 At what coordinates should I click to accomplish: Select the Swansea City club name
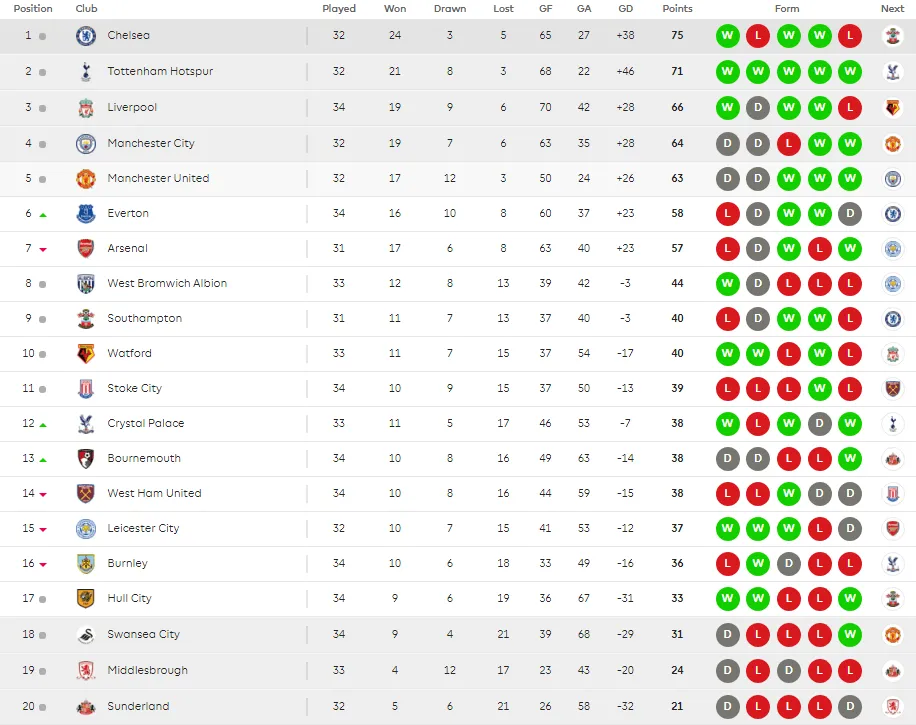143,634
